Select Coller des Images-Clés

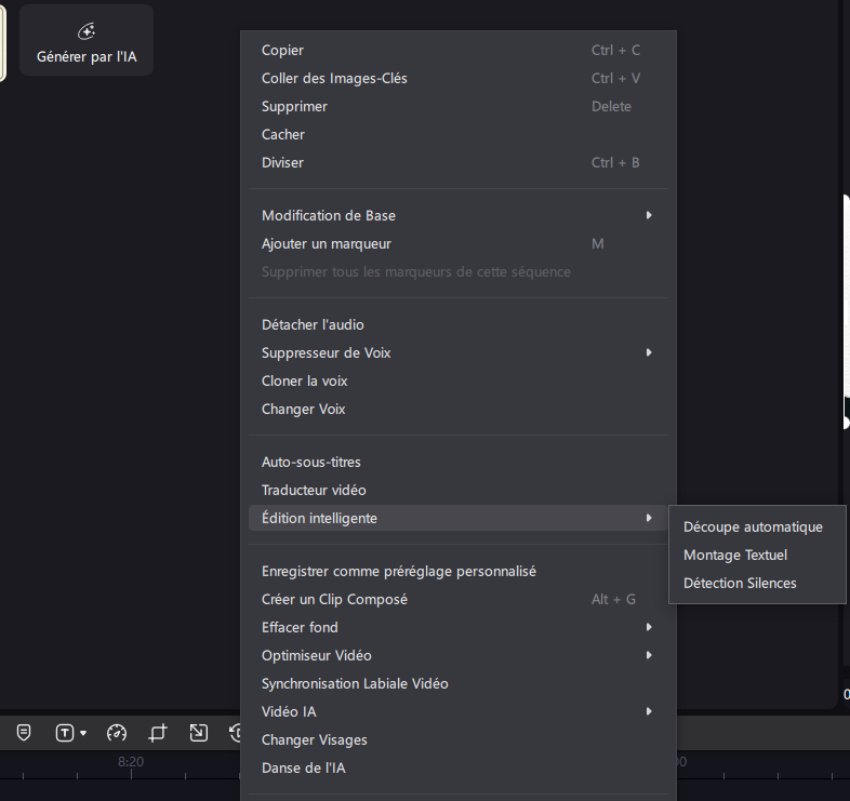[458, 78]
